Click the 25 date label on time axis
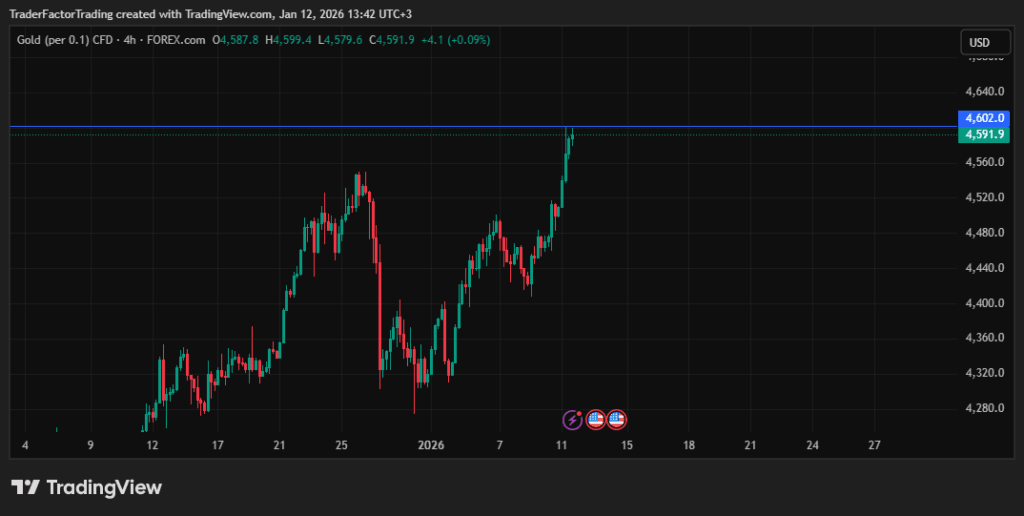The height and width of the screenshot is (516, 1024). (x=342, y=445)
